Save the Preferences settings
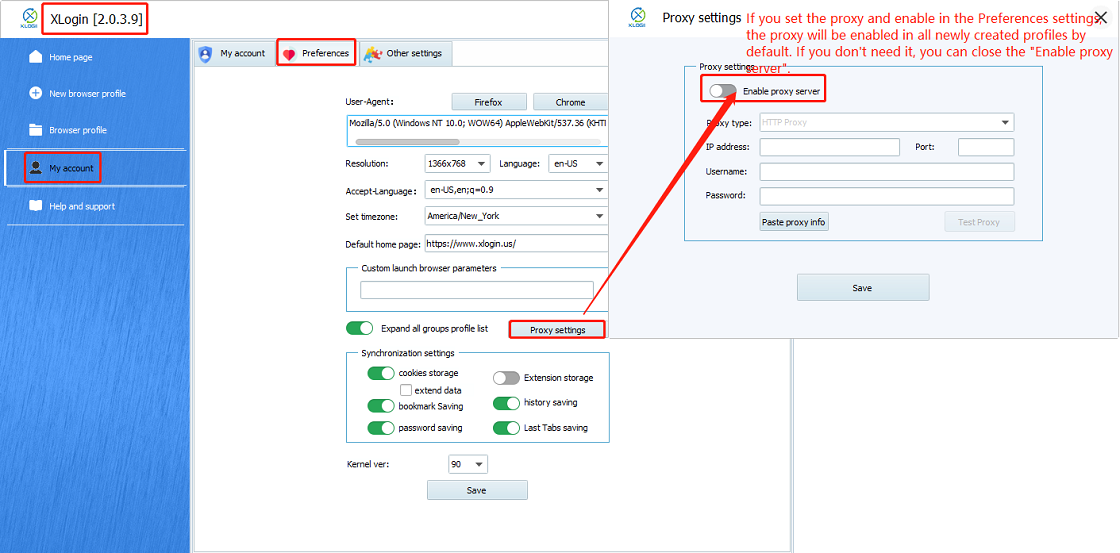 (477, 490)
